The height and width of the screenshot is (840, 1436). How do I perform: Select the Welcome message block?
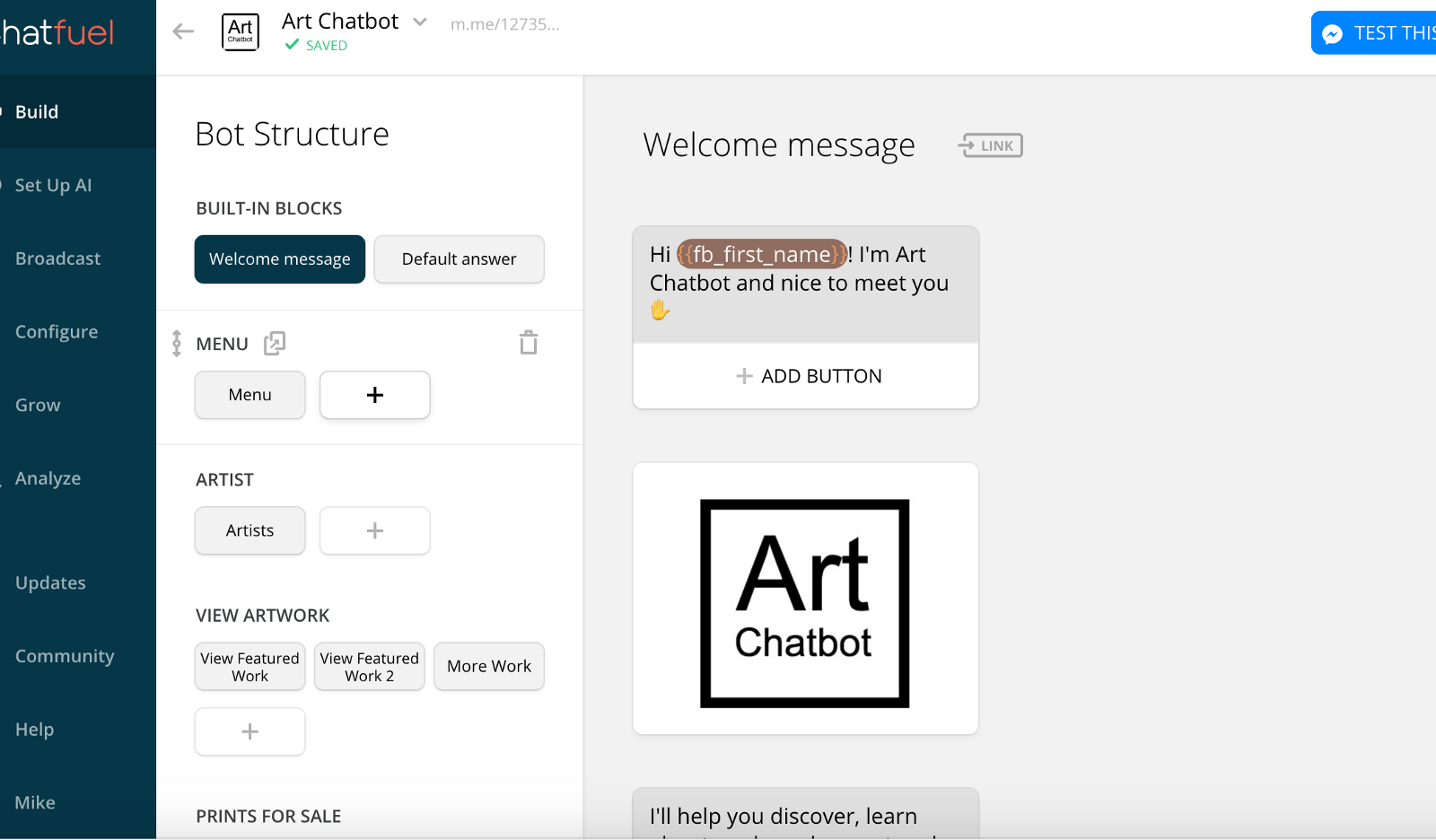coord(280,259)
